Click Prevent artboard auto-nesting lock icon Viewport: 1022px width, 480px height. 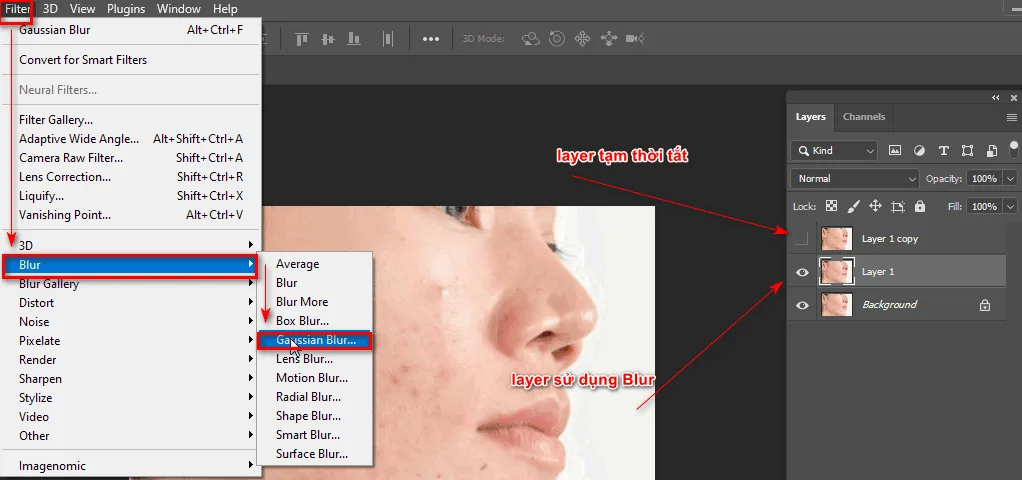[898, 207]
